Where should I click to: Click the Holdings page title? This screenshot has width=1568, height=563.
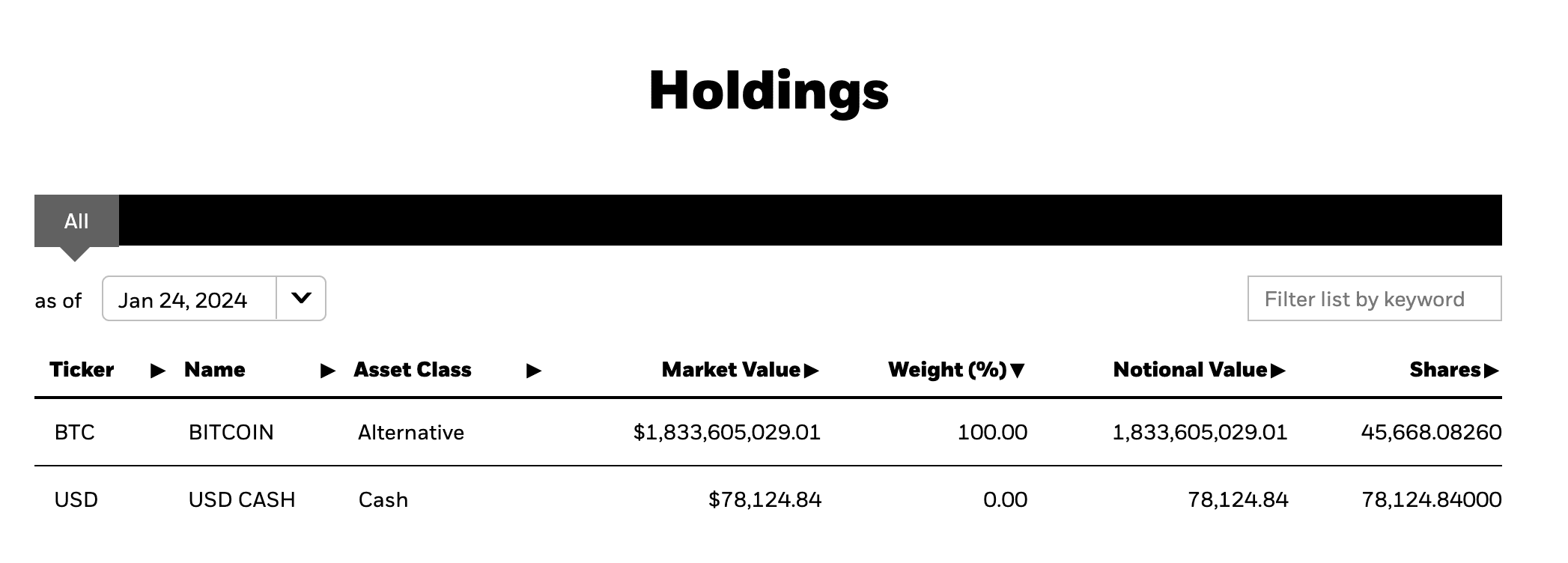(768, 91)
